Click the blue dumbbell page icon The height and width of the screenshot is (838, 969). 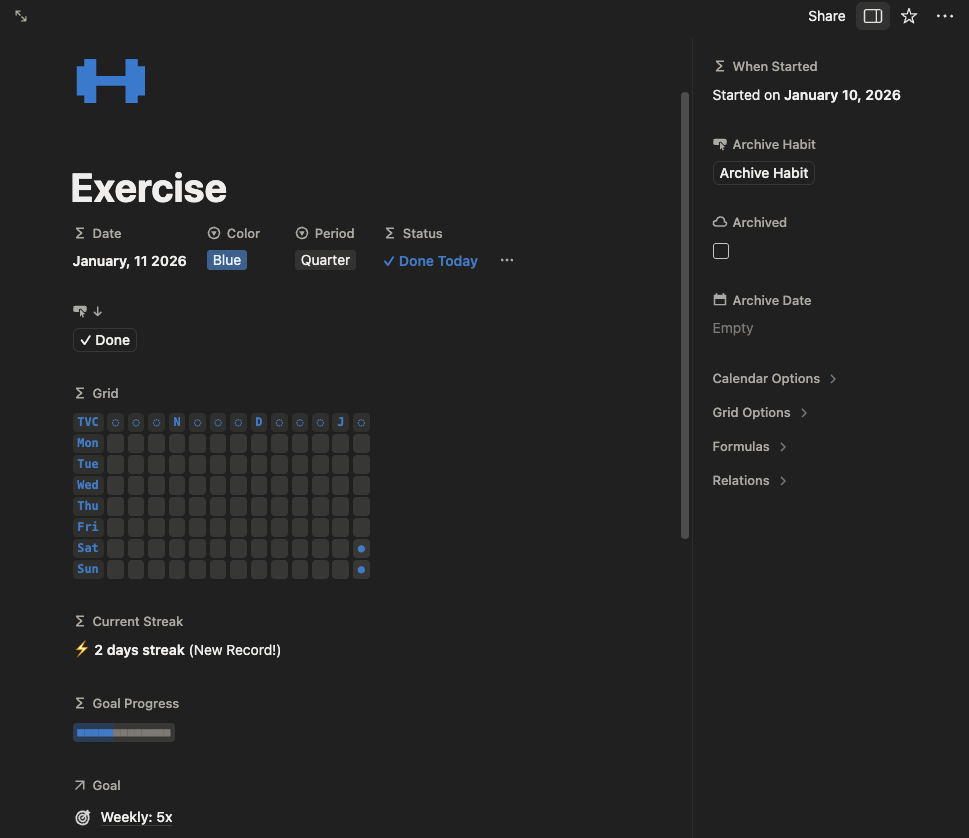point(111,81)
